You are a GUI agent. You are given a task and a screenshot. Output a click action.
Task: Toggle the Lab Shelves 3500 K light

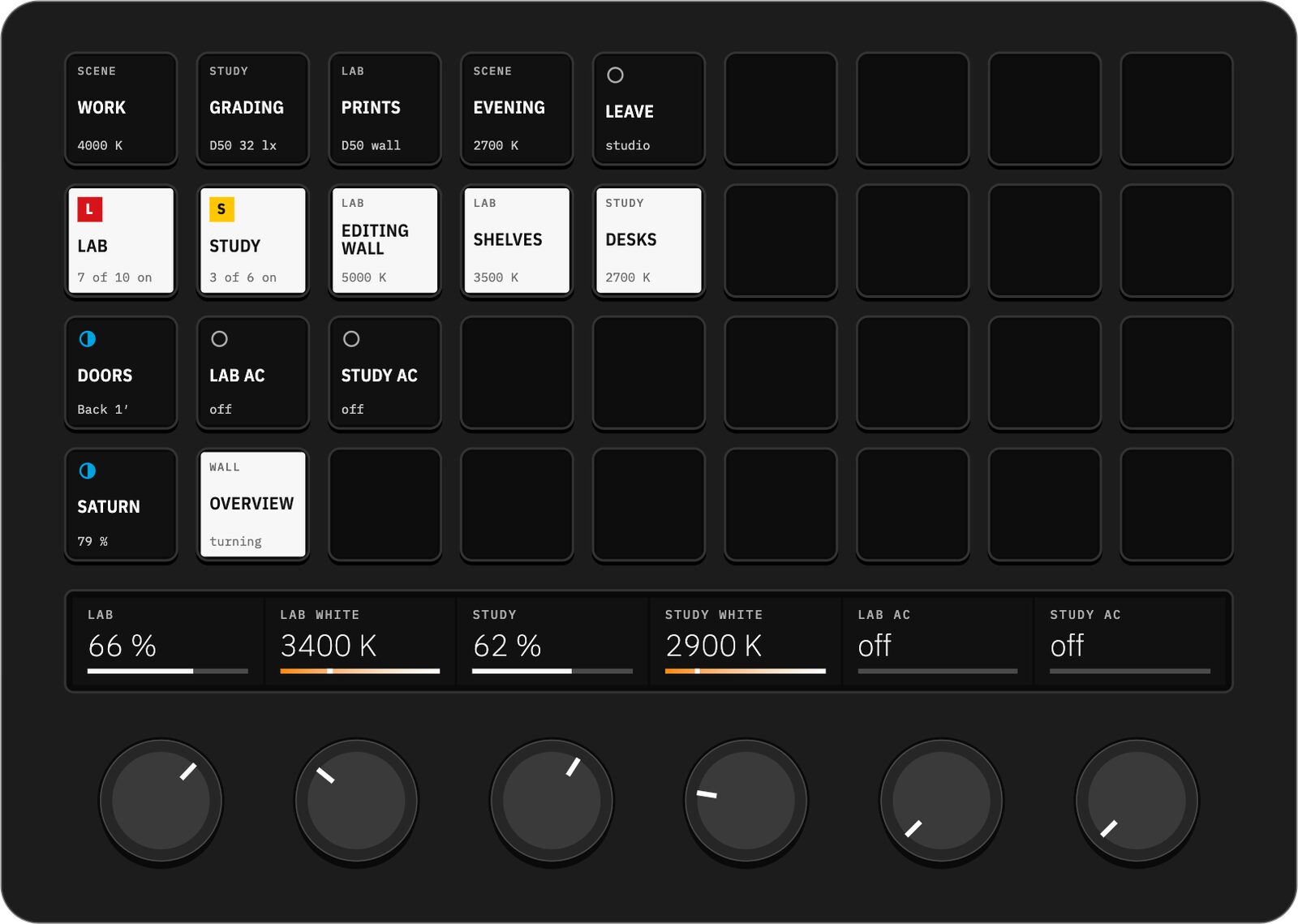pos(517,240)
